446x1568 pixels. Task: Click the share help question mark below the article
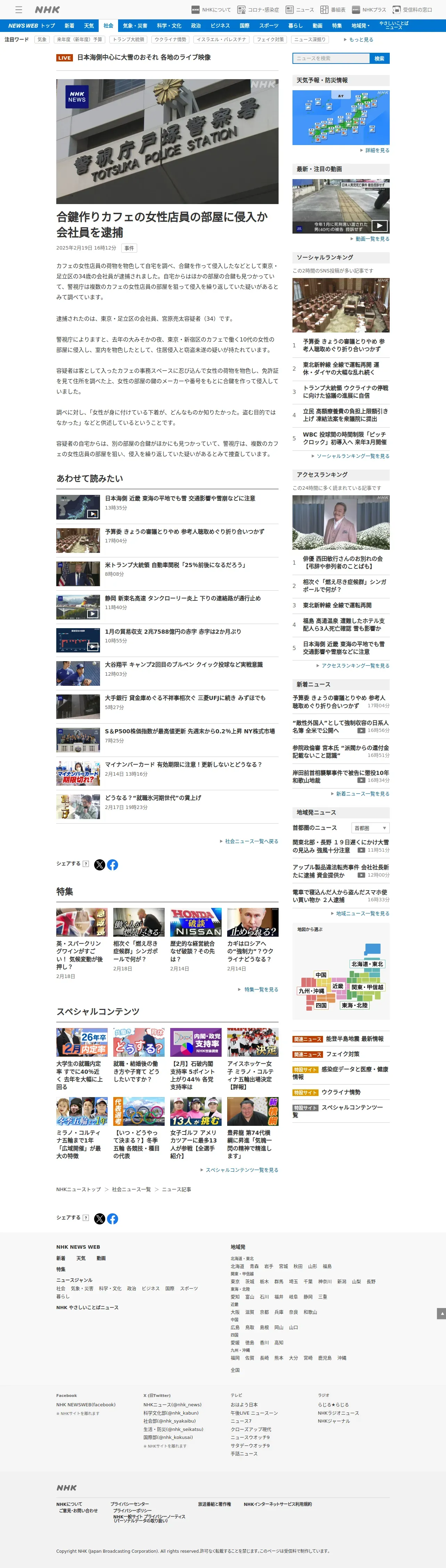pyautogui.click(x=86, y=864)
